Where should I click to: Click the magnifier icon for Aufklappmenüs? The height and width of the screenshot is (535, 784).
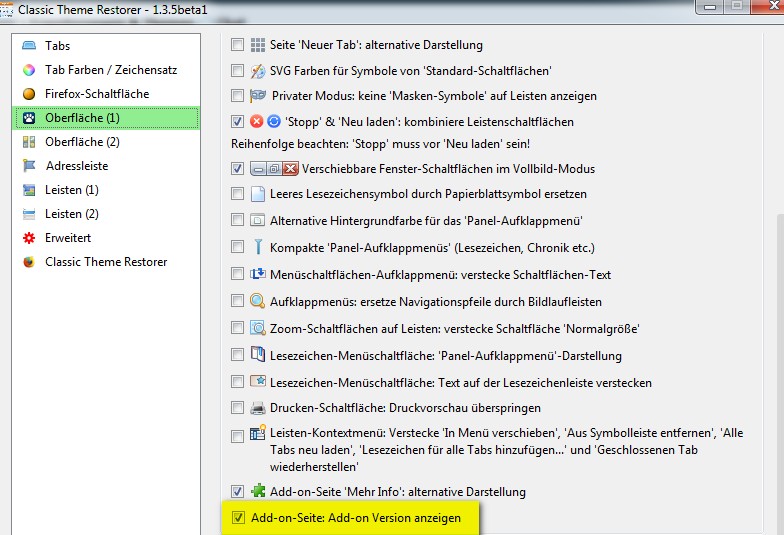pos(258,300)
